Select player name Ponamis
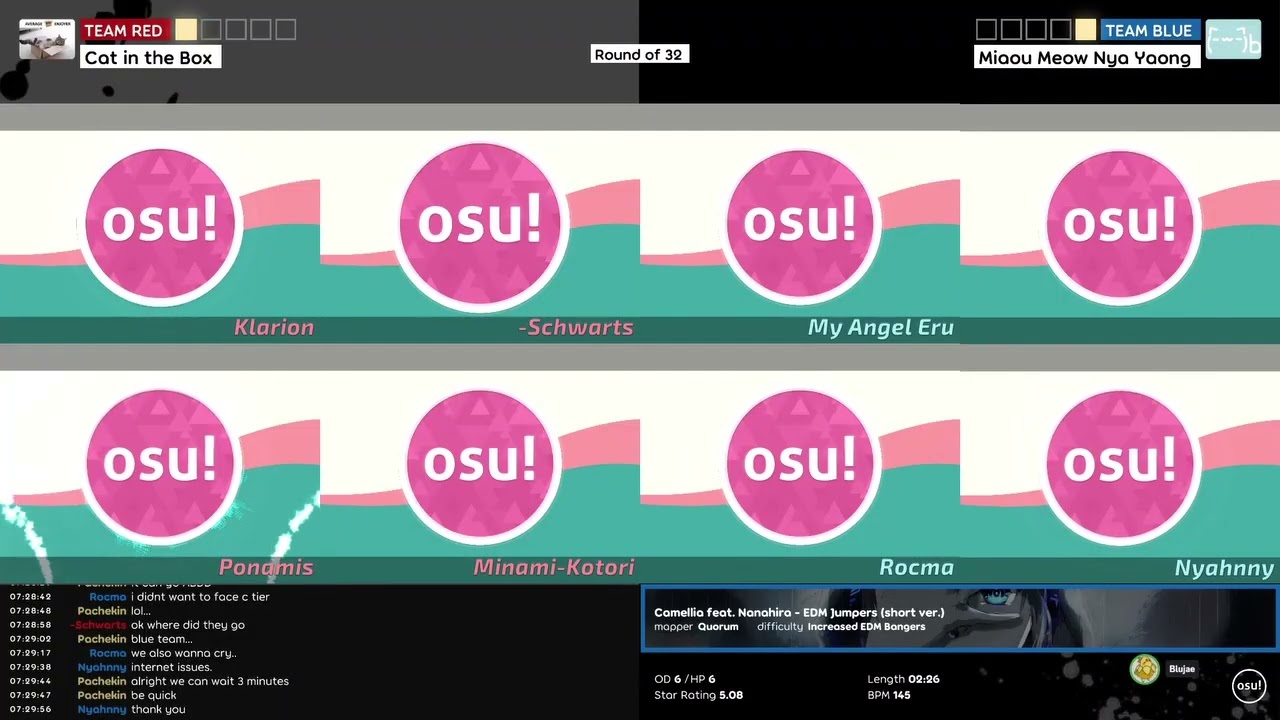The height and width of the screenshot is (720, 1280). 266,567
